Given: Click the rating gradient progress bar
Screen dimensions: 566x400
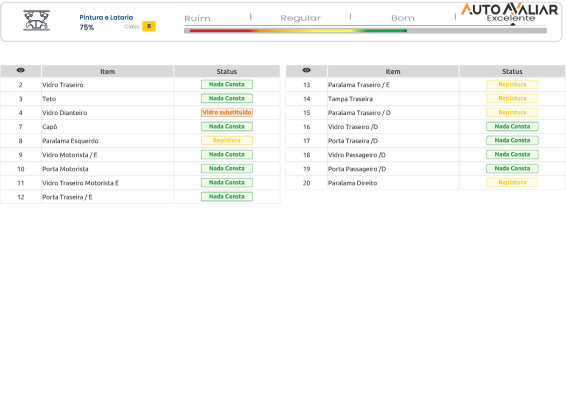Looking at the screenshot, I should 365,31.
